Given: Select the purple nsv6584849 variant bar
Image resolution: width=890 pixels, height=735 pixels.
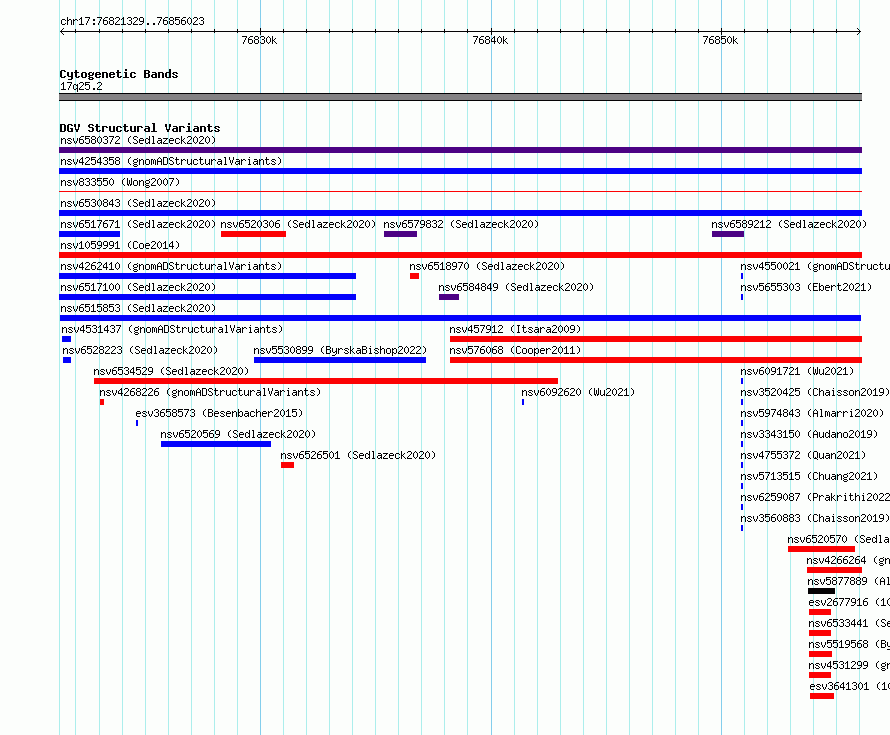Looking at the screenshot, I should 448,297.
